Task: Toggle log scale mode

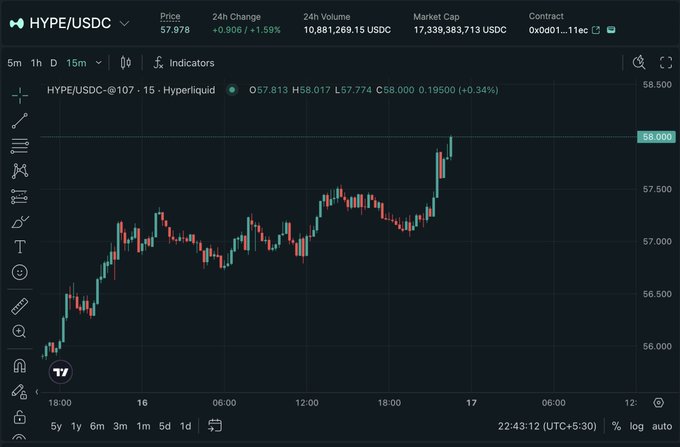Action: tap(637, 426)
